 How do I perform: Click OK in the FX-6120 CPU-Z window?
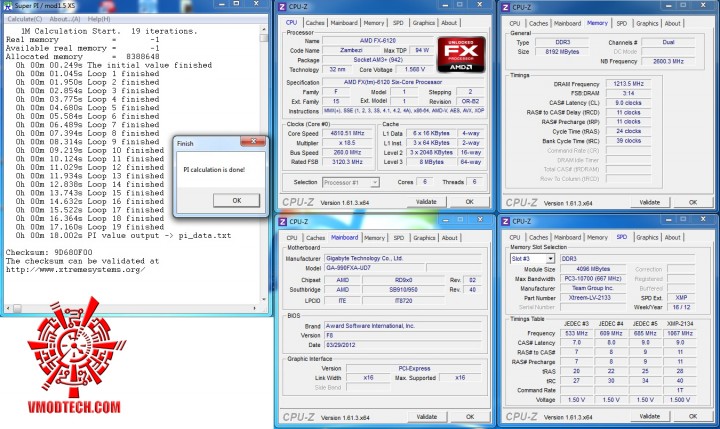point(469,202)
